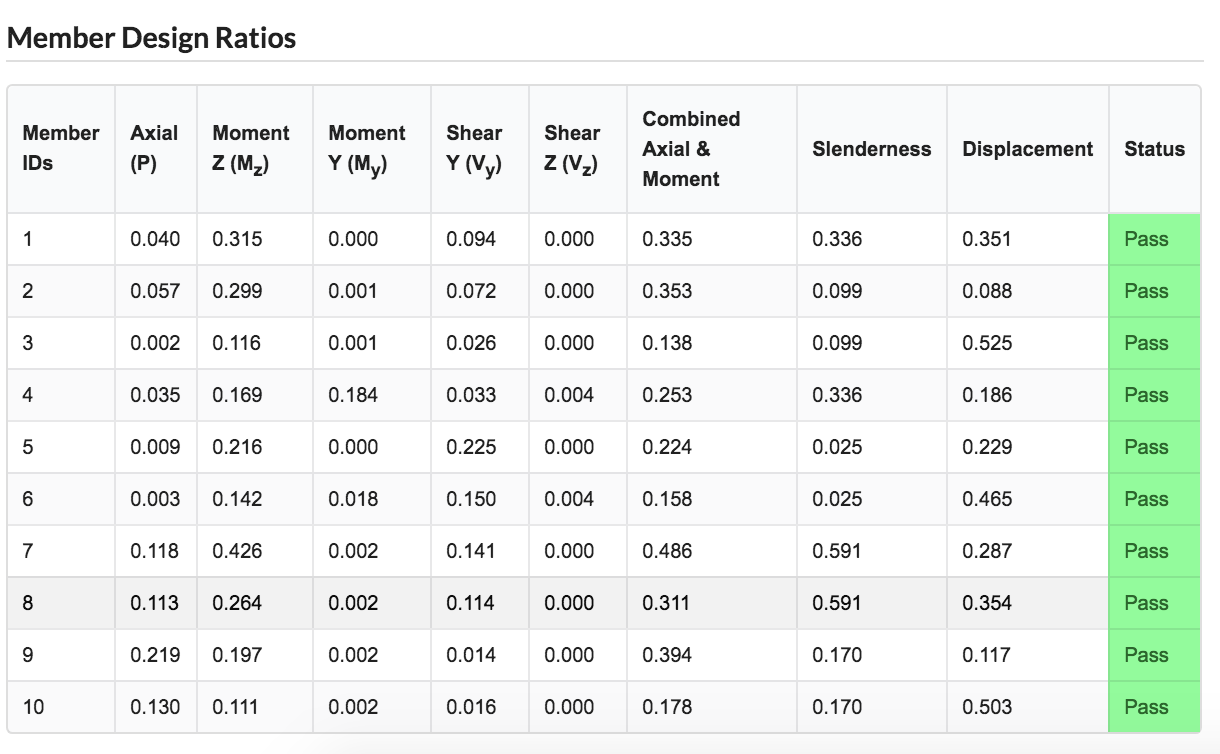Click the Moment Y (My) header

[x=371, y=148]
